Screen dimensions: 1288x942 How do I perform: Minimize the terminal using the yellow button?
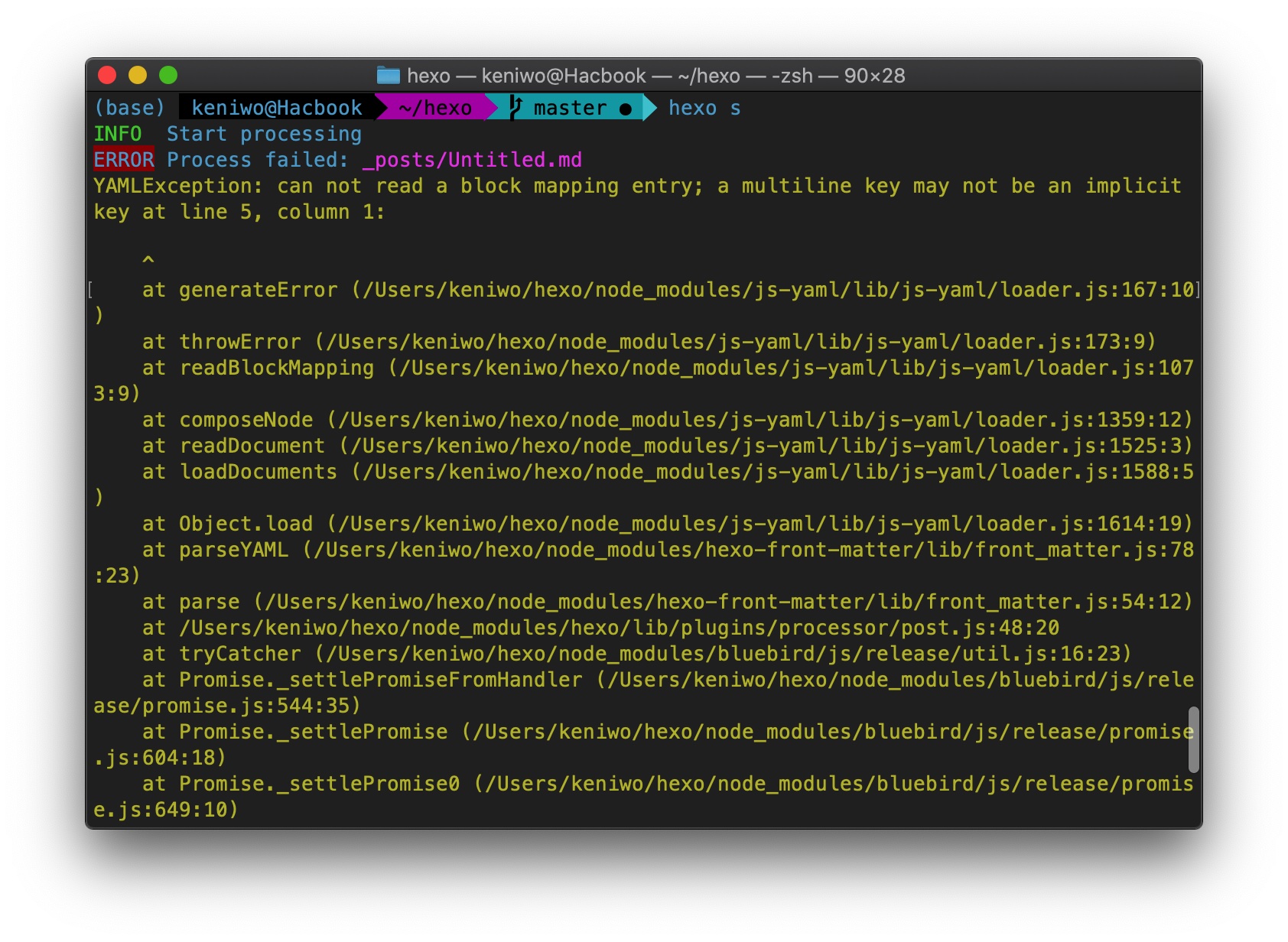pyautogui.click(x=138, y=75)
